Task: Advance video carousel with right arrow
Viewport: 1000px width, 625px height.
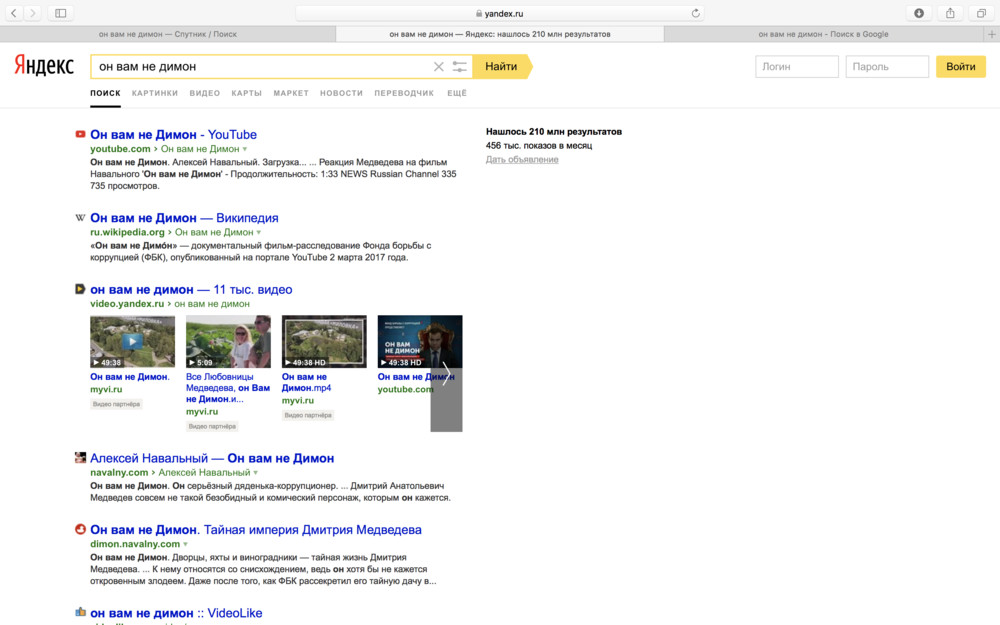Action: tap(446, 374)
